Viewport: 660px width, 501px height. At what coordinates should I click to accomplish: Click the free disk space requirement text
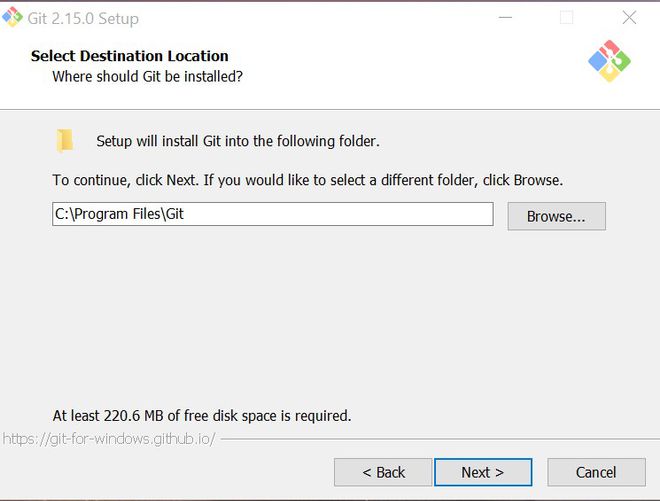(x=202, y=415)
